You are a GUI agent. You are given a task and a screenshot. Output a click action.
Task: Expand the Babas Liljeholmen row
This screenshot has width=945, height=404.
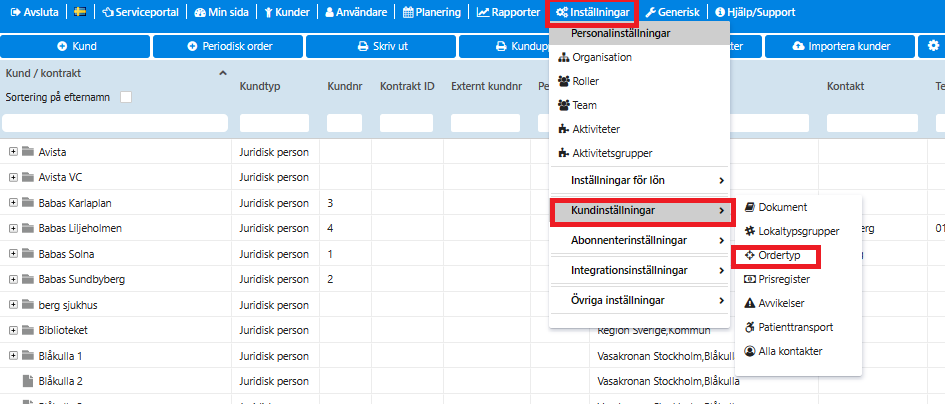point(13,229)
